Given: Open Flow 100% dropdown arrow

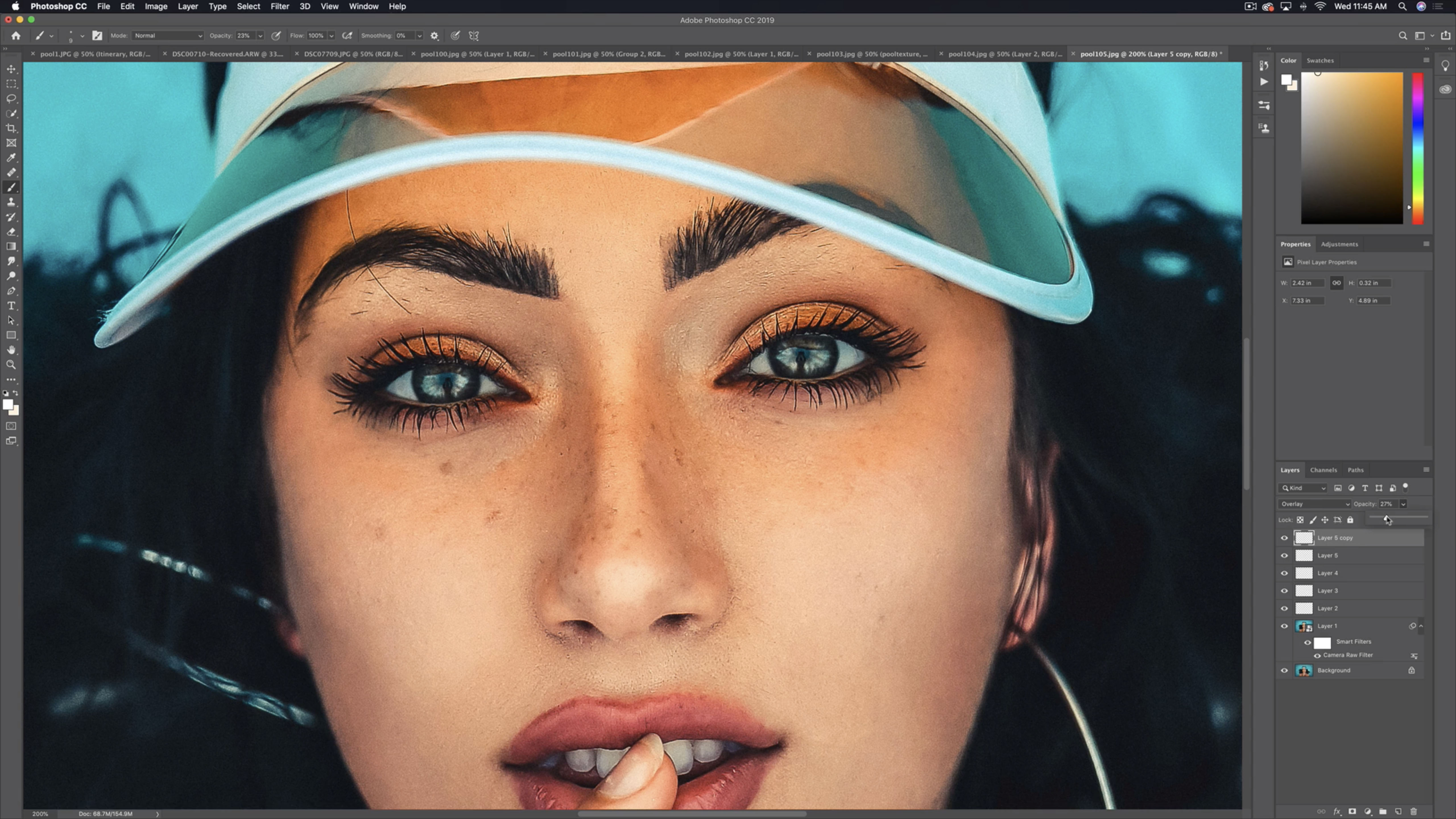Looking at the screenshot, I should pyautogui.click(x=331, y=36).
